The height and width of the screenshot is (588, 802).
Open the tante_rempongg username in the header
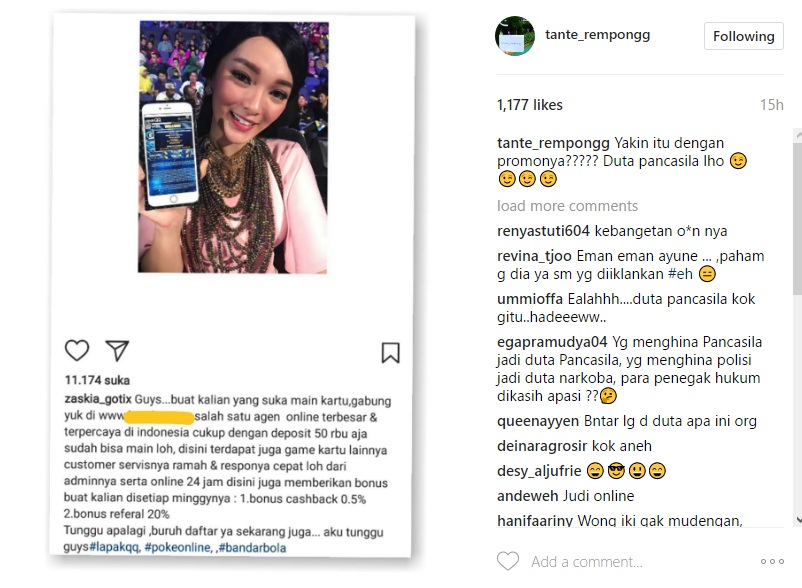pyautogui.click(x=597, y=35)
